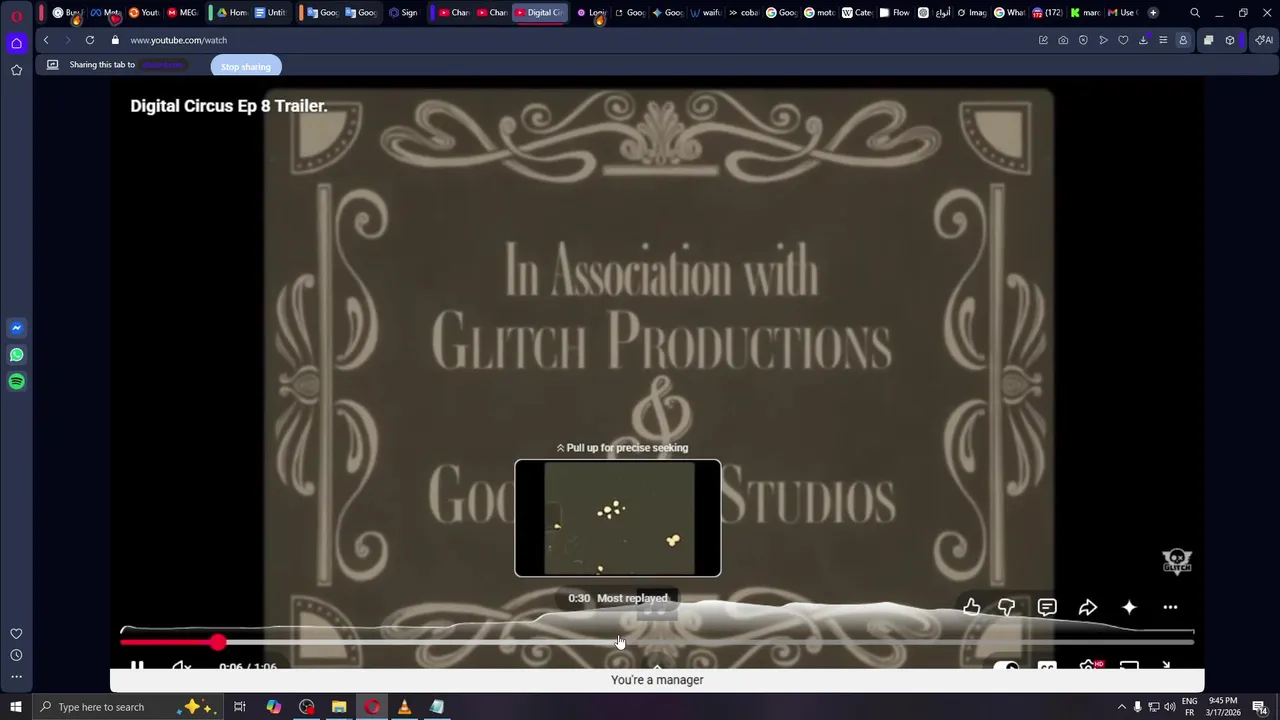Reload the page with the refresh icon

[90, 40]
